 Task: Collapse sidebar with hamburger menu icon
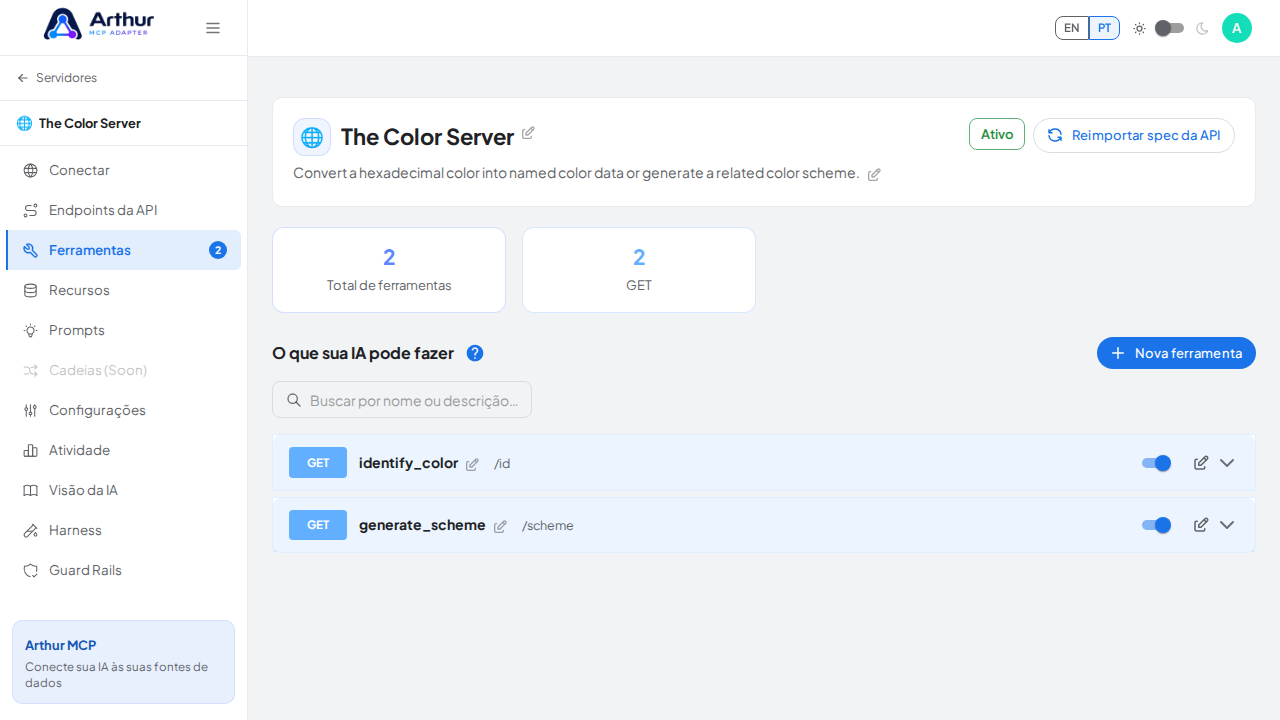pos(213,28)
